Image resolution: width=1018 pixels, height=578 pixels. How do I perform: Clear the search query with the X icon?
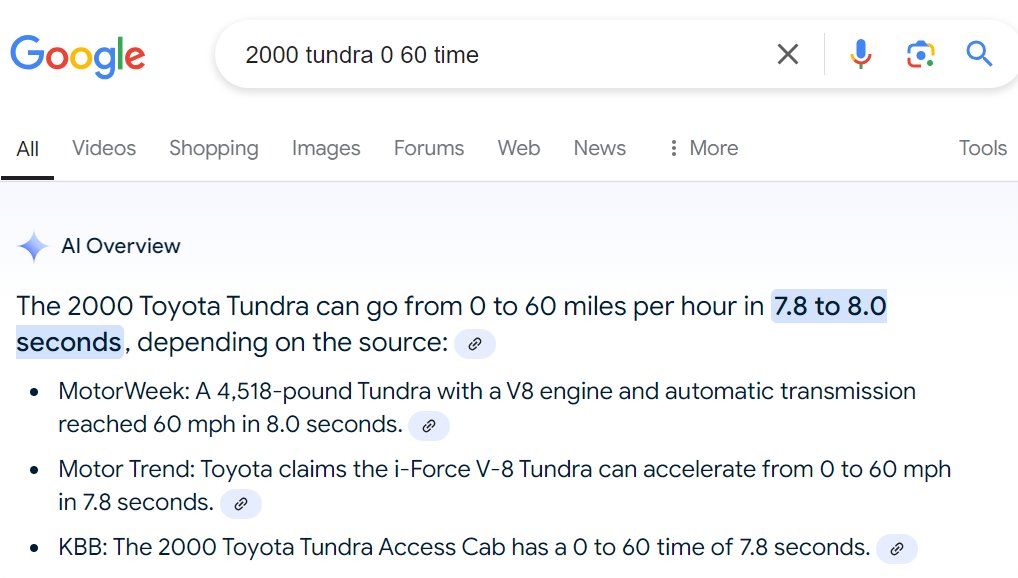click(x=788, y=54)
